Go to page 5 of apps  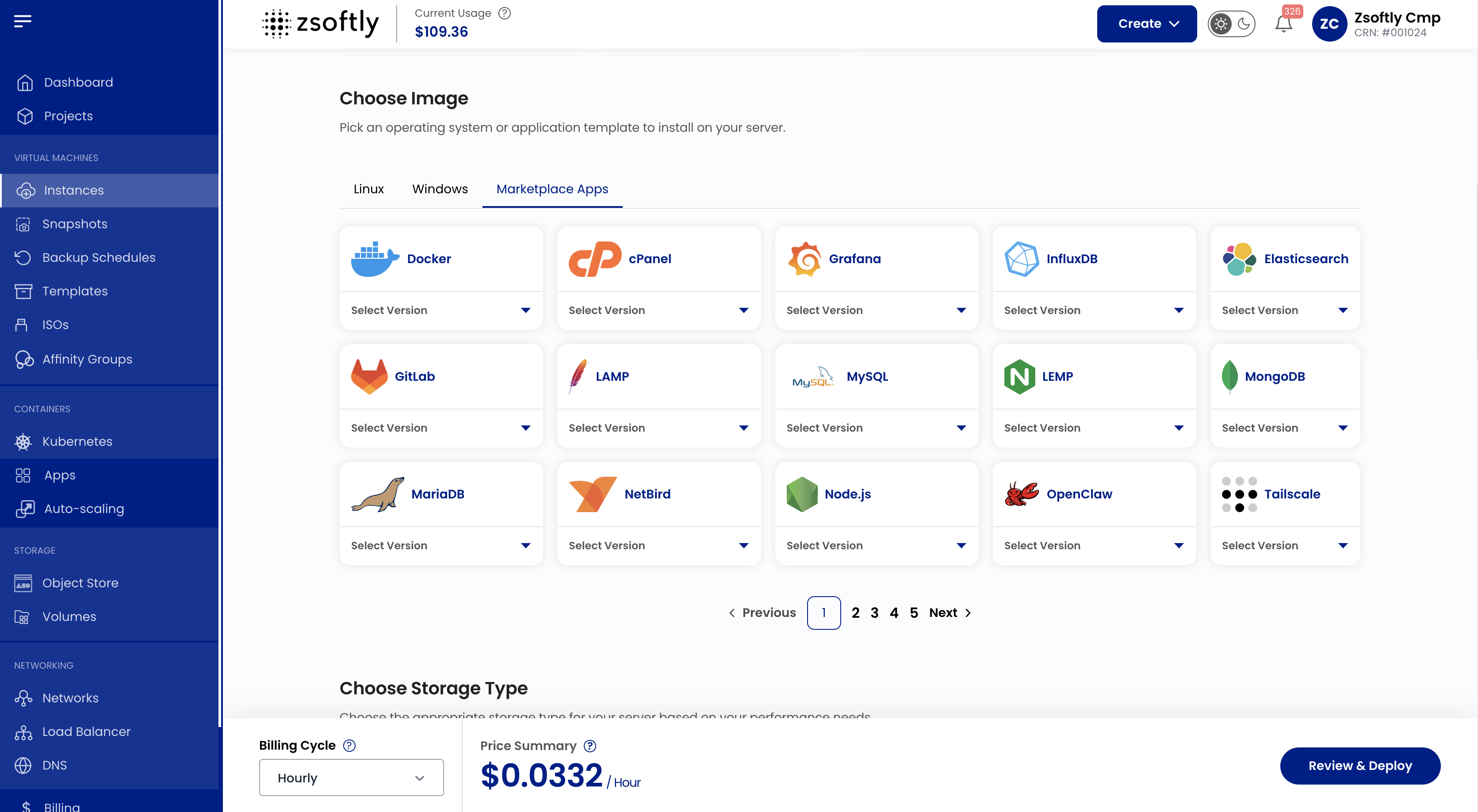[x=913, y=613]
